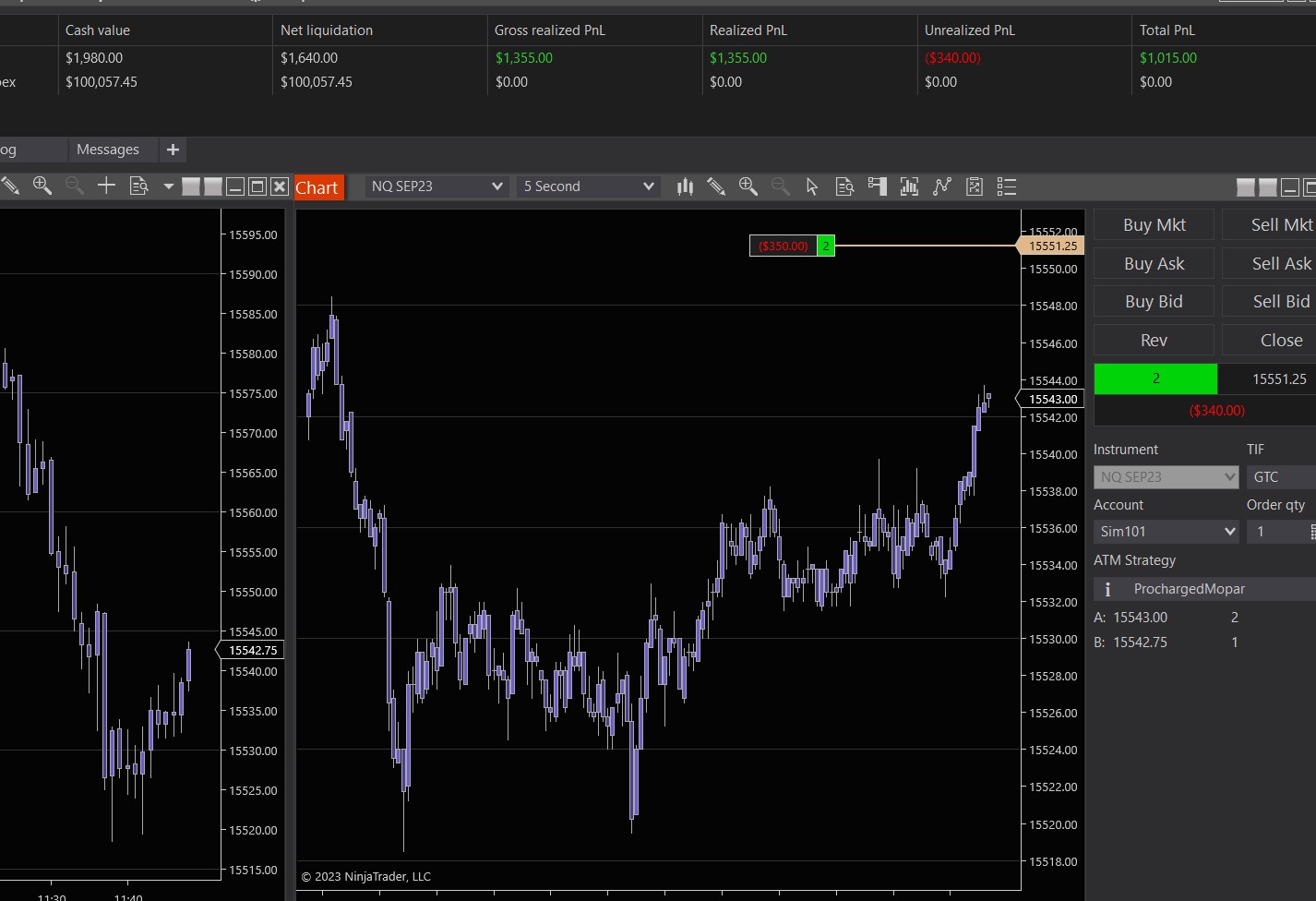Open the Indicators dialog icon
1316x901 pixels.
pos(909,186)
